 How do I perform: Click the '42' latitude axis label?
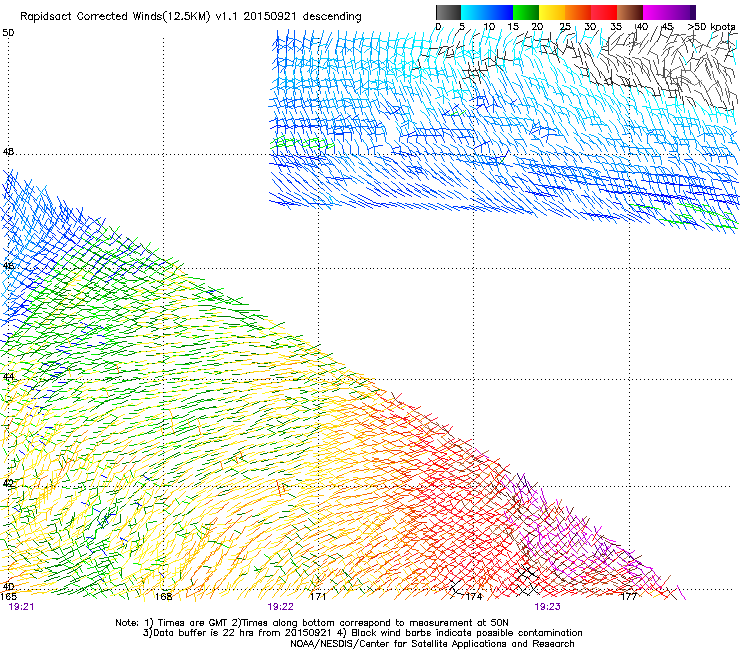[8, 483]
